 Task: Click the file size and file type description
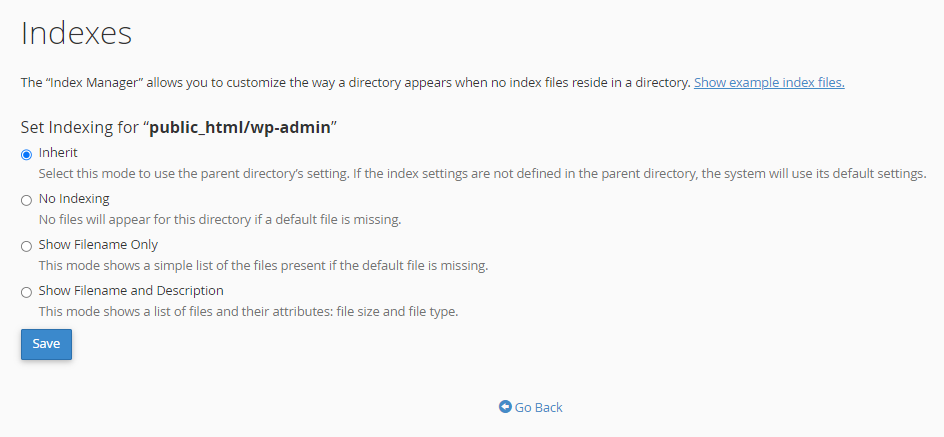pos(248,311)
